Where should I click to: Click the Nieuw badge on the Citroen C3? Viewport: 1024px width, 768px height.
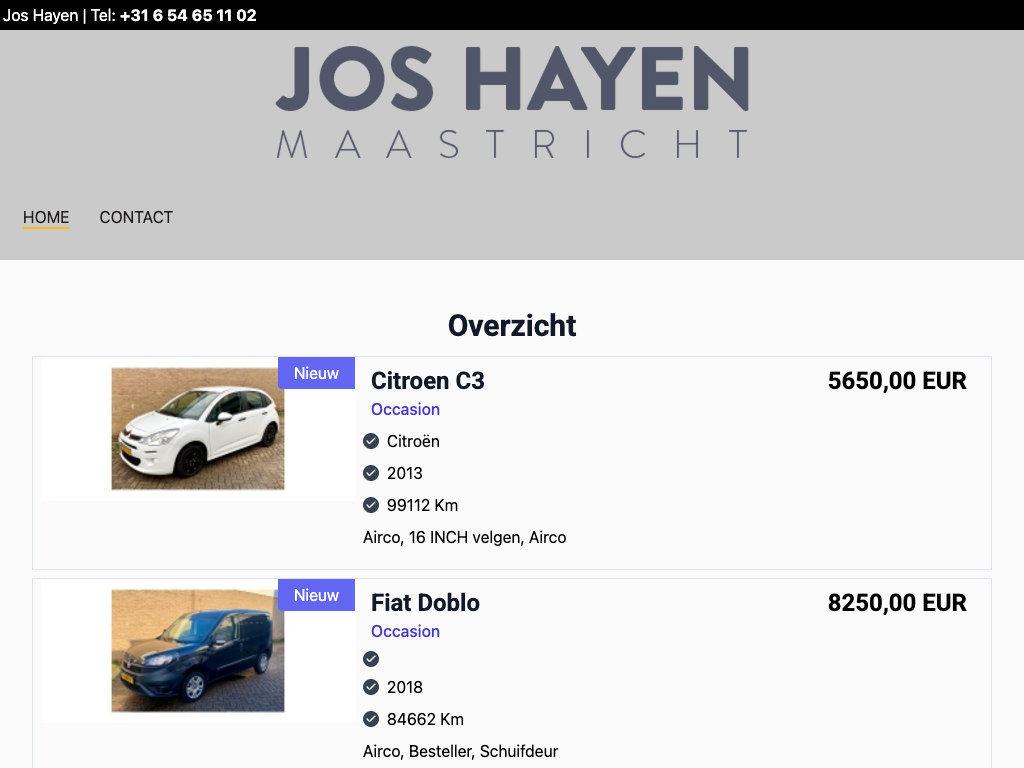317,373
